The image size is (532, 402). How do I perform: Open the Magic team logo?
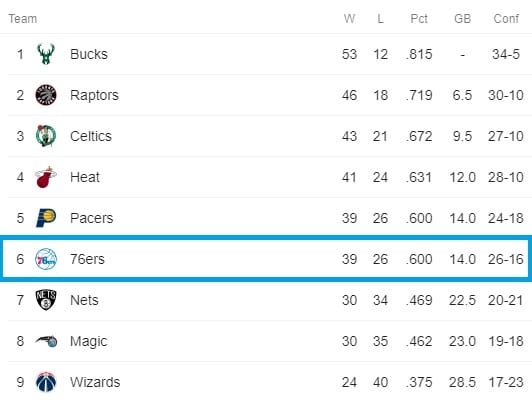pos(46,341)
